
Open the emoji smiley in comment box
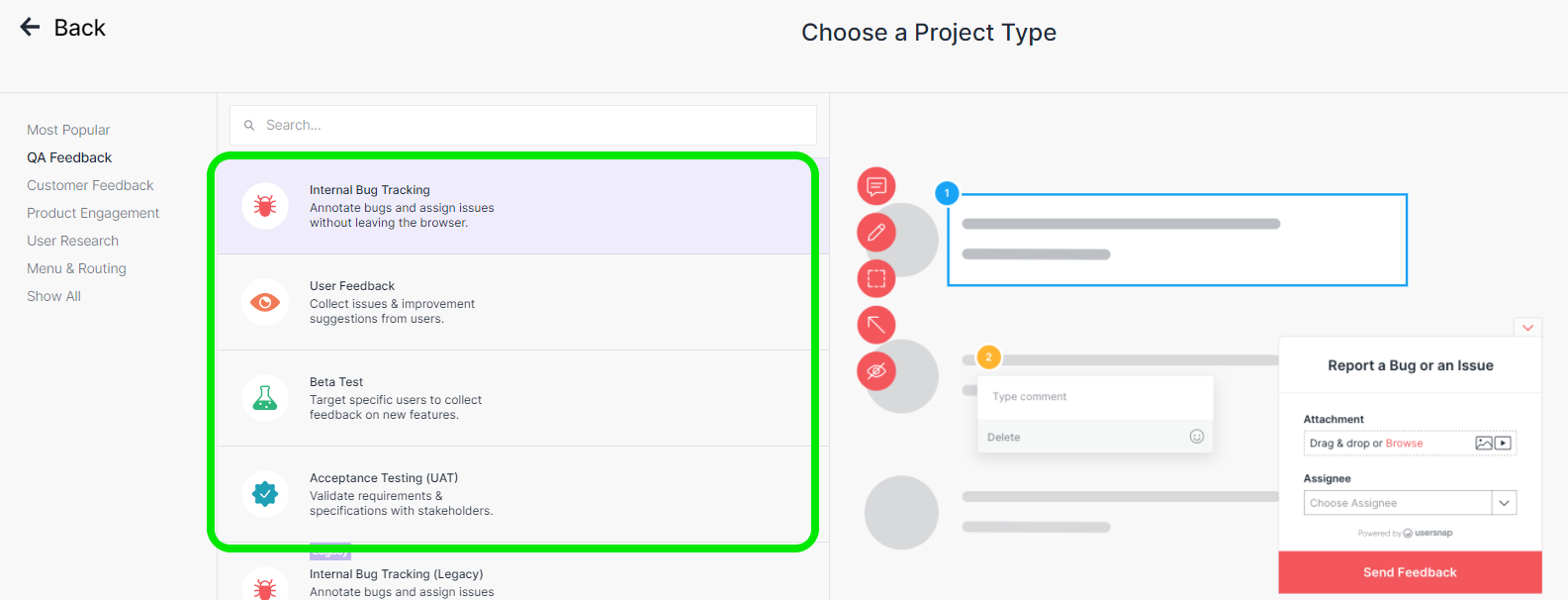coord(1196,437)
